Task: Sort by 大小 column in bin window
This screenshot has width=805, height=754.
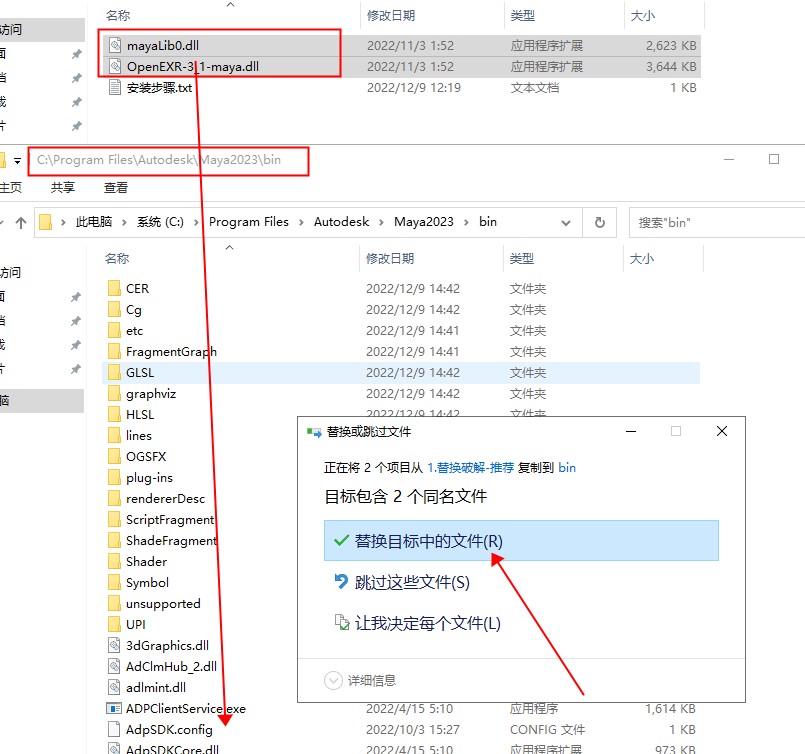Action: click(642, 259)
